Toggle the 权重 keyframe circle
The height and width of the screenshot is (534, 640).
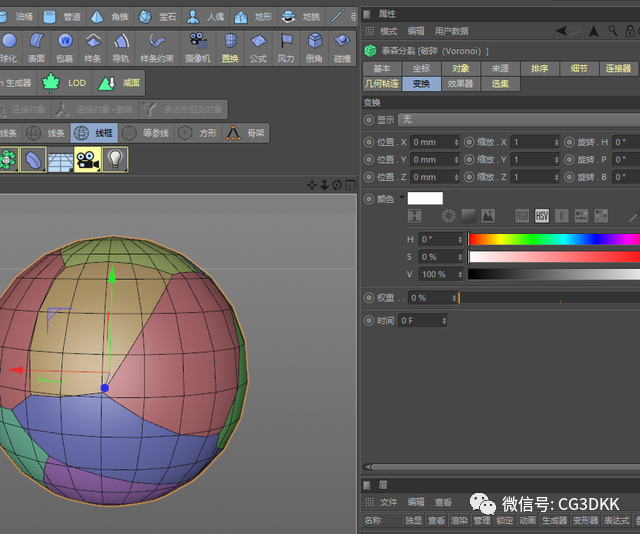click(x=369, y=298)
